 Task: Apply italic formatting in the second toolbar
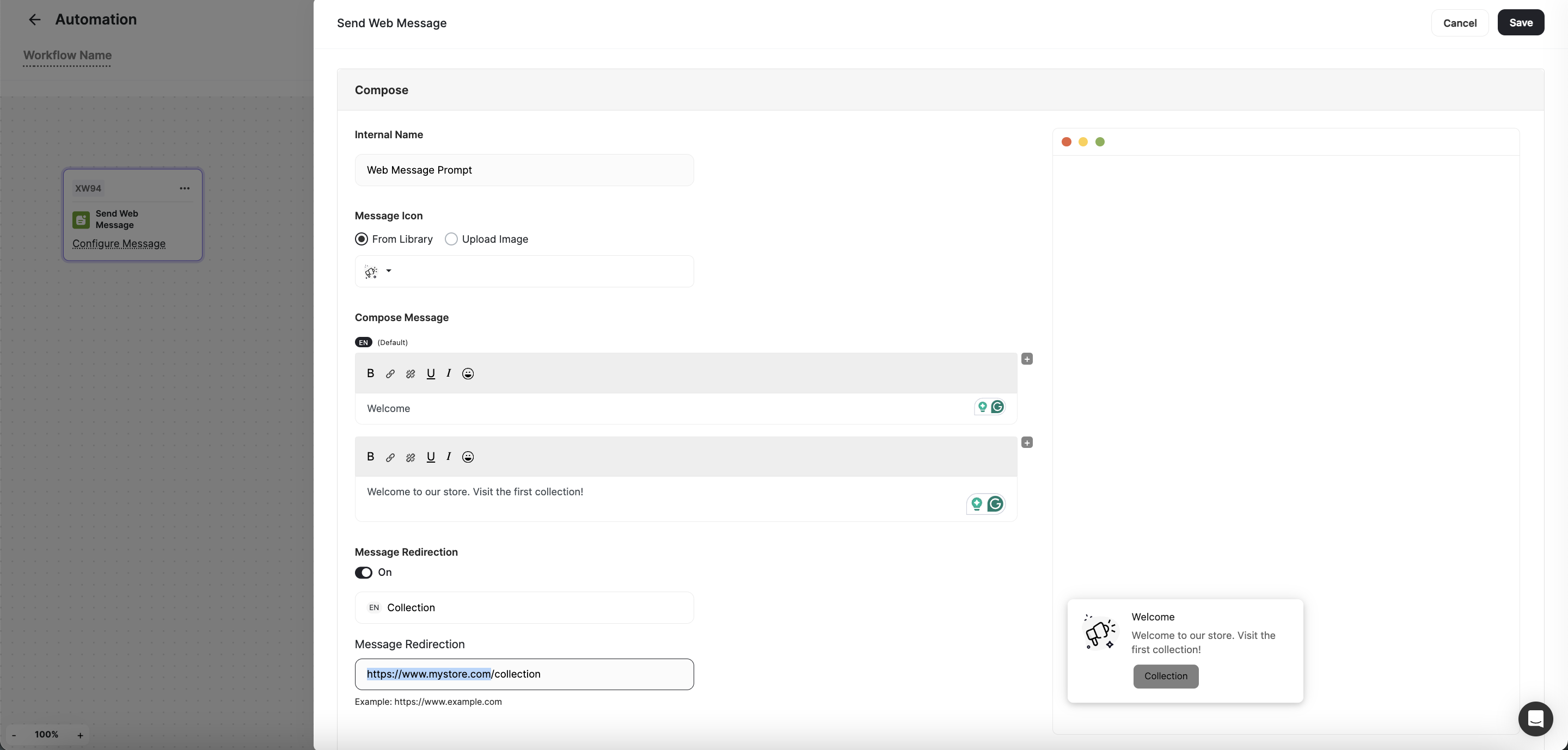[448, 457]
